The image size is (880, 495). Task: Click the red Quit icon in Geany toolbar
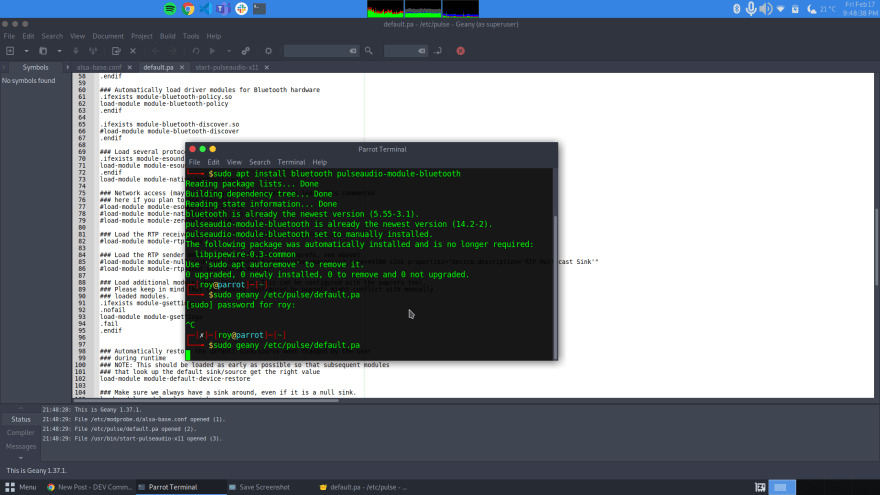(x=460, y=51)
